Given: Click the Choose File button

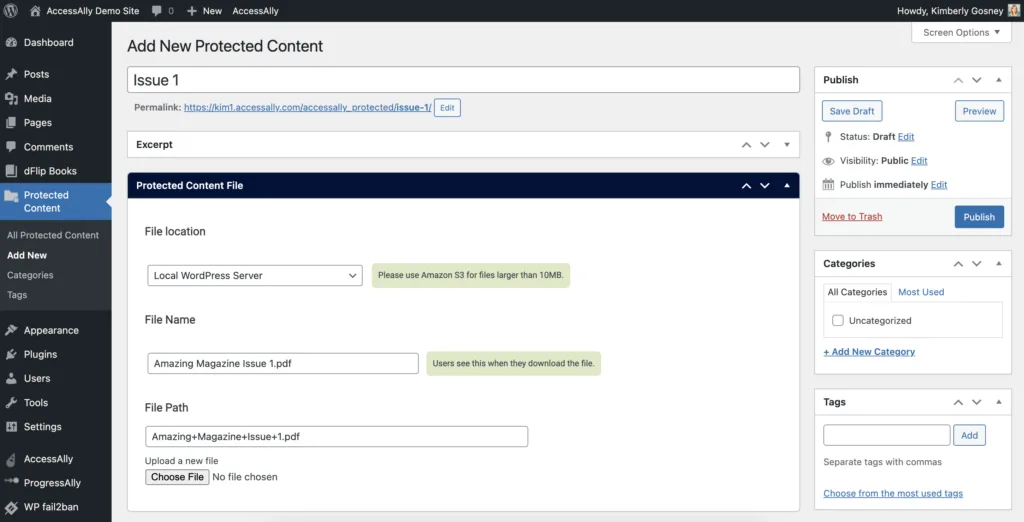Looking at the screenshot, I should (x=177, y=477).
